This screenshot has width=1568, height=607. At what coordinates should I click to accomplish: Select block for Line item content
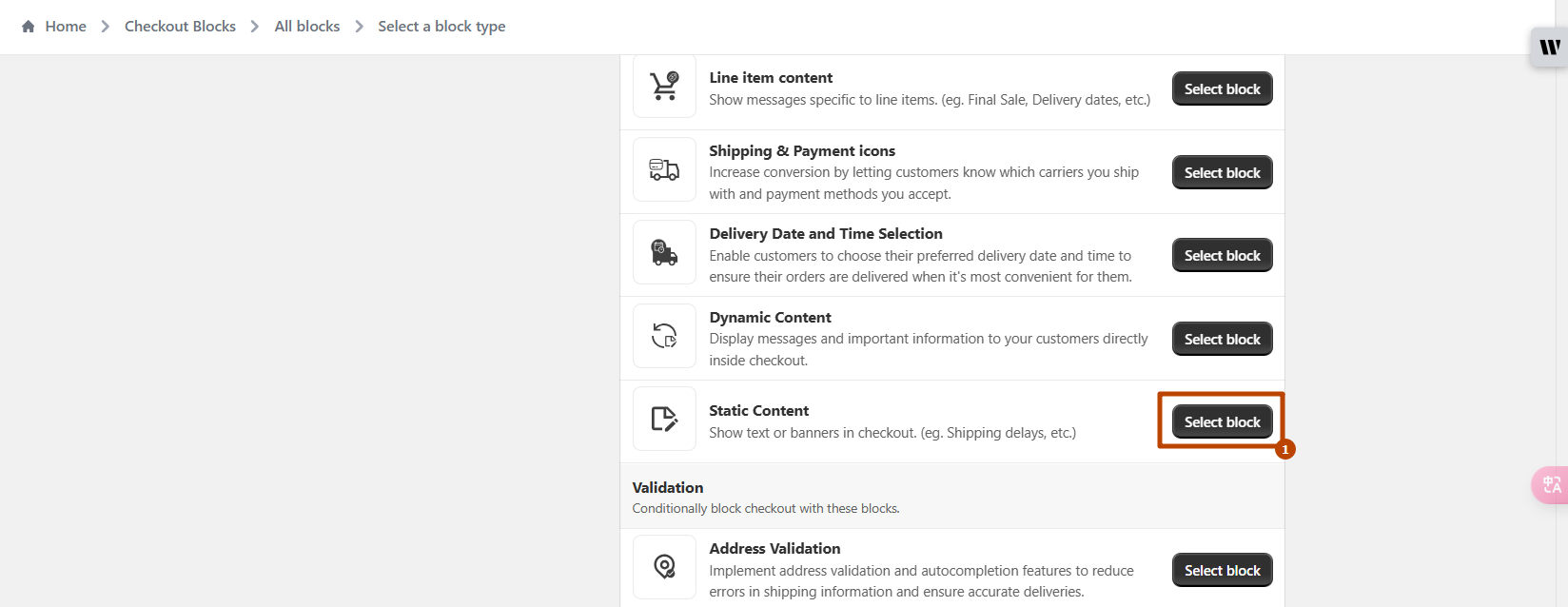click(1222, 89)
